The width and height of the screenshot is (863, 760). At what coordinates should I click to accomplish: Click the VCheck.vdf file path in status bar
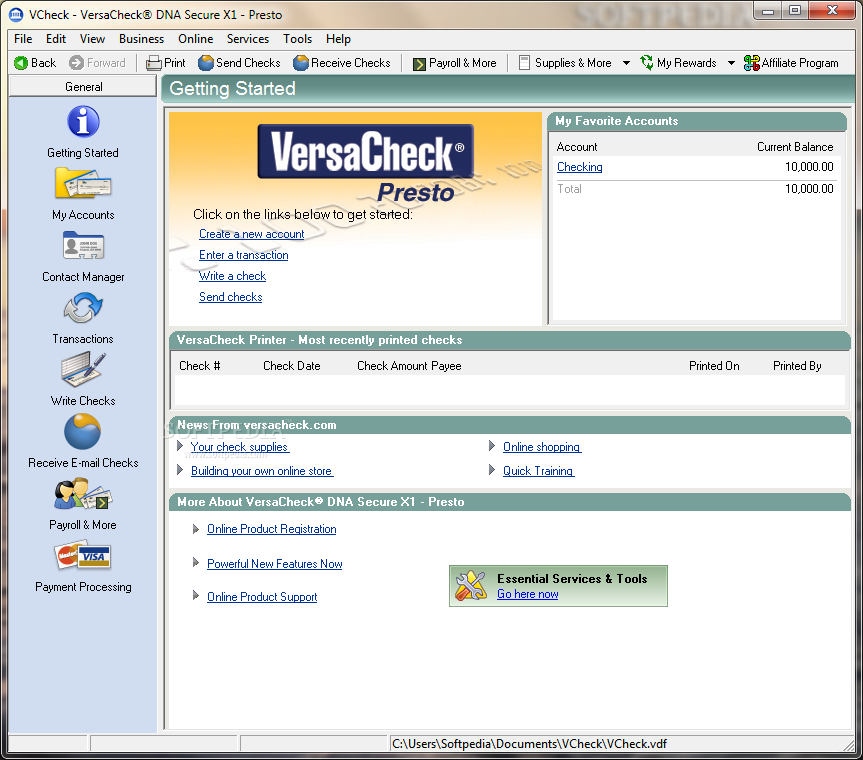[x=529, y=744]
